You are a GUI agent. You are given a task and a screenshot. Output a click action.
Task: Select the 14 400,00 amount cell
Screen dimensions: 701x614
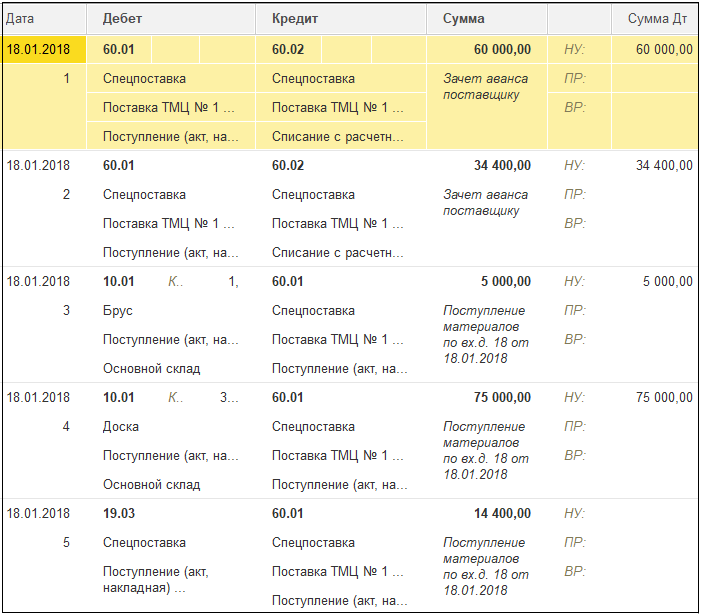(503, 513)
